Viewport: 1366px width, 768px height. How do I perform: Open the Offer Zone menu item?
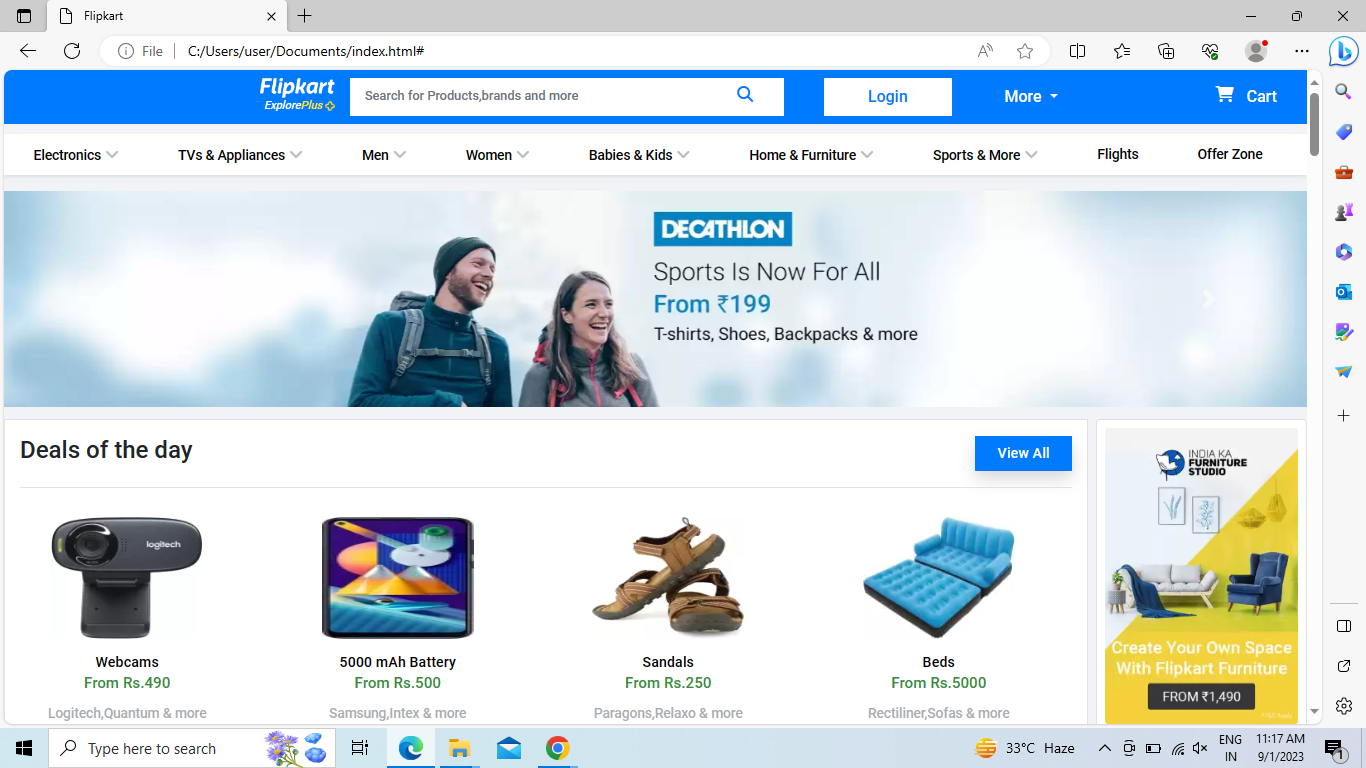1230,154
